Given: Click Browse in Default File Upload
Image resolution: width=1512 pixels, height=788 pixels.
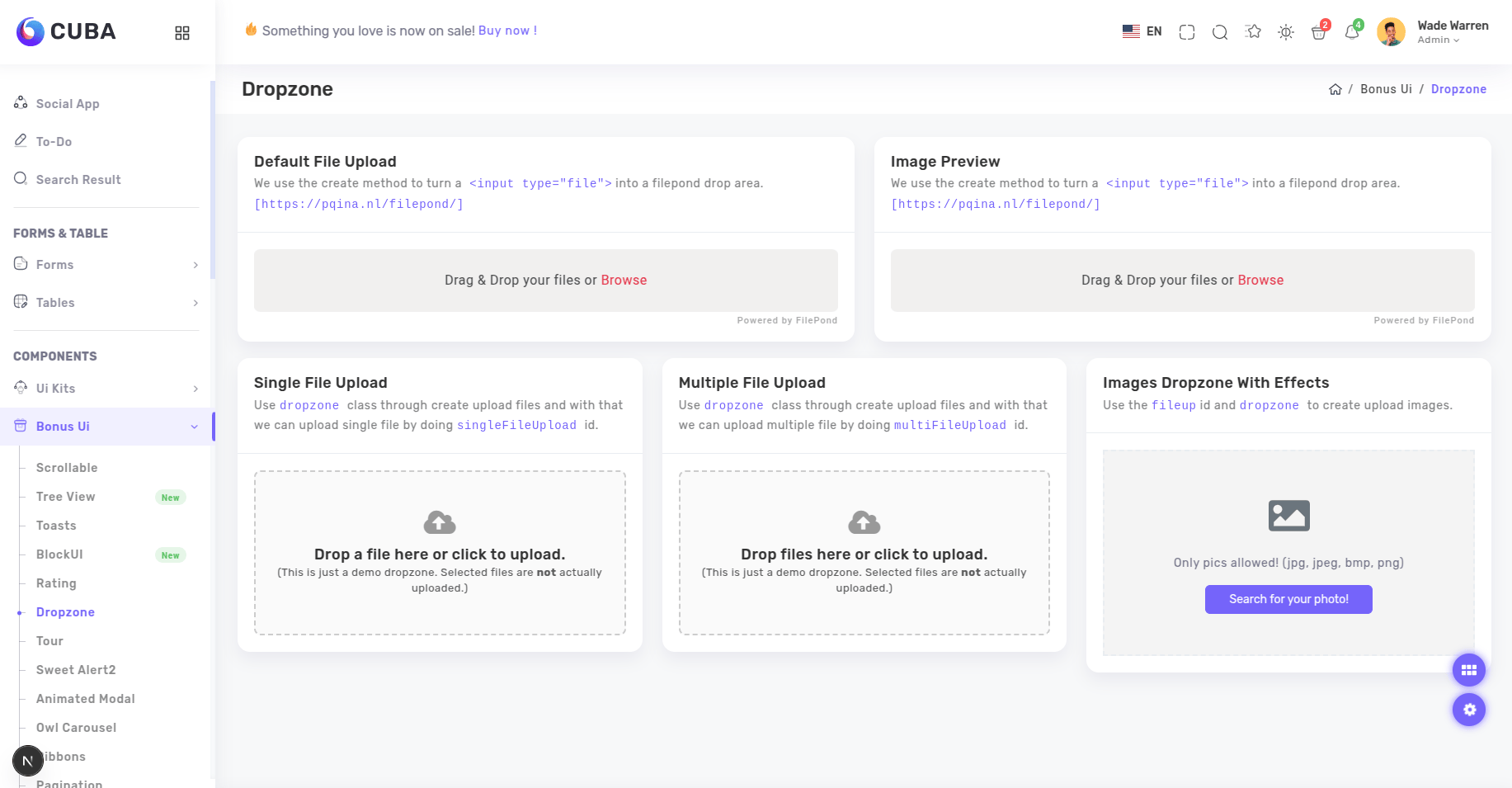Looking at the screenshot, I should (624, 281).
